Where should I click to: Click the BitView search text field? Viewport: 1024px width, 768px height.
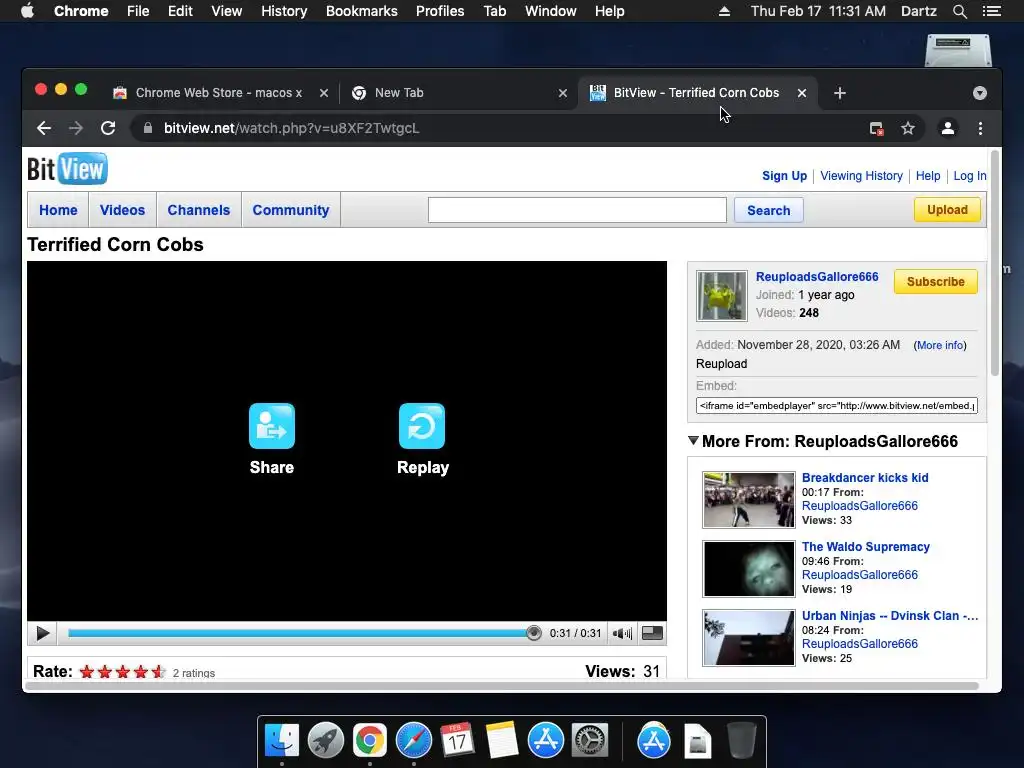click(x=577, y=210)
